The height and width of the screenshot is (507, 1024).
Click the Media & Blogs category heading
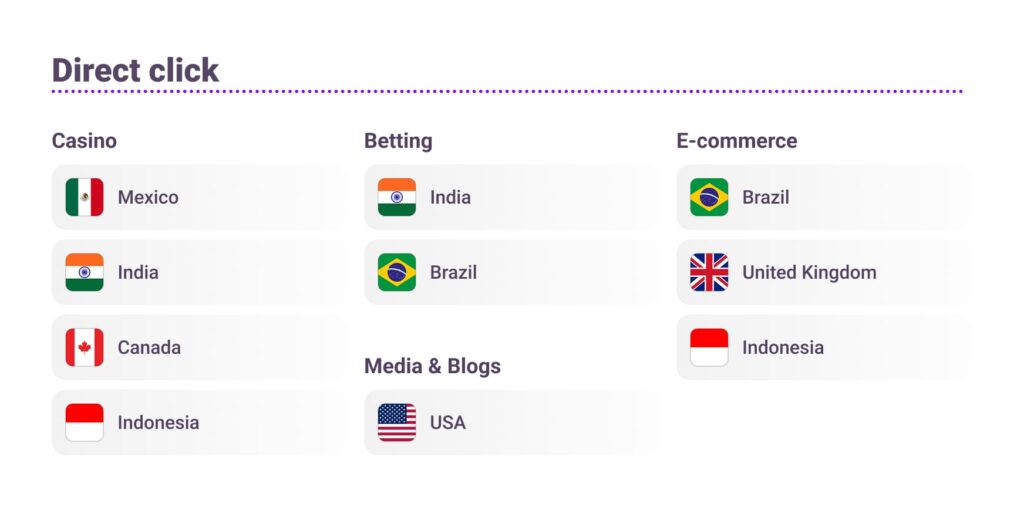432,366
